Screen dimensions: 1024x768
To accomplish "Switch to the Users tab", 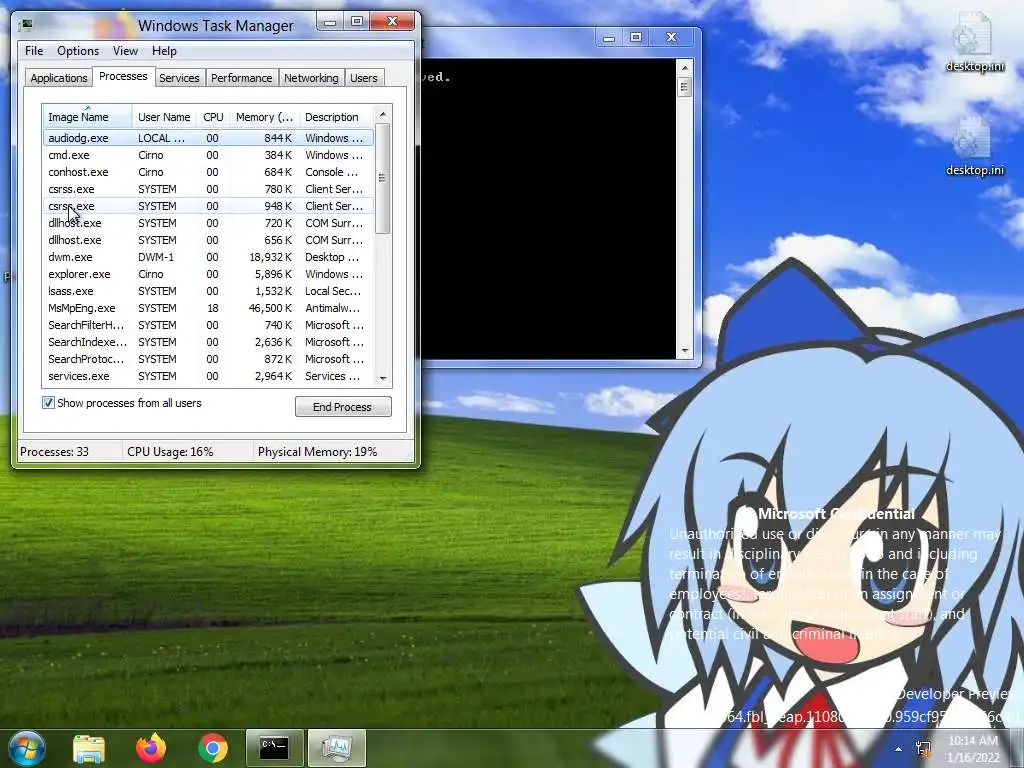I will tap(364, 78).
